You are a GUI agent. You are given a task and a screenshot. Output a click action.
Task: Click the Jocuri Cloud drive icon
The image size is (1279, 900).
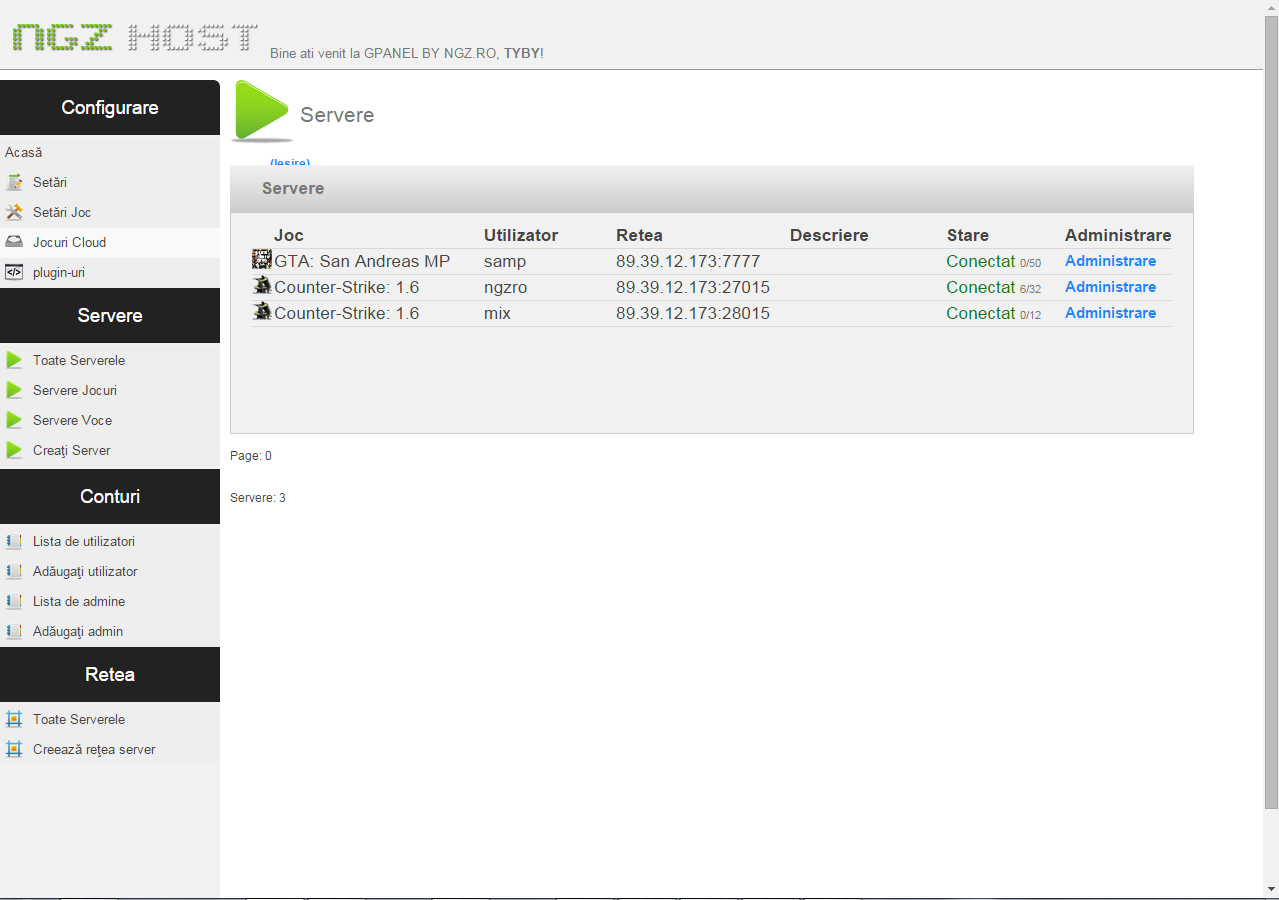point(14,242)
